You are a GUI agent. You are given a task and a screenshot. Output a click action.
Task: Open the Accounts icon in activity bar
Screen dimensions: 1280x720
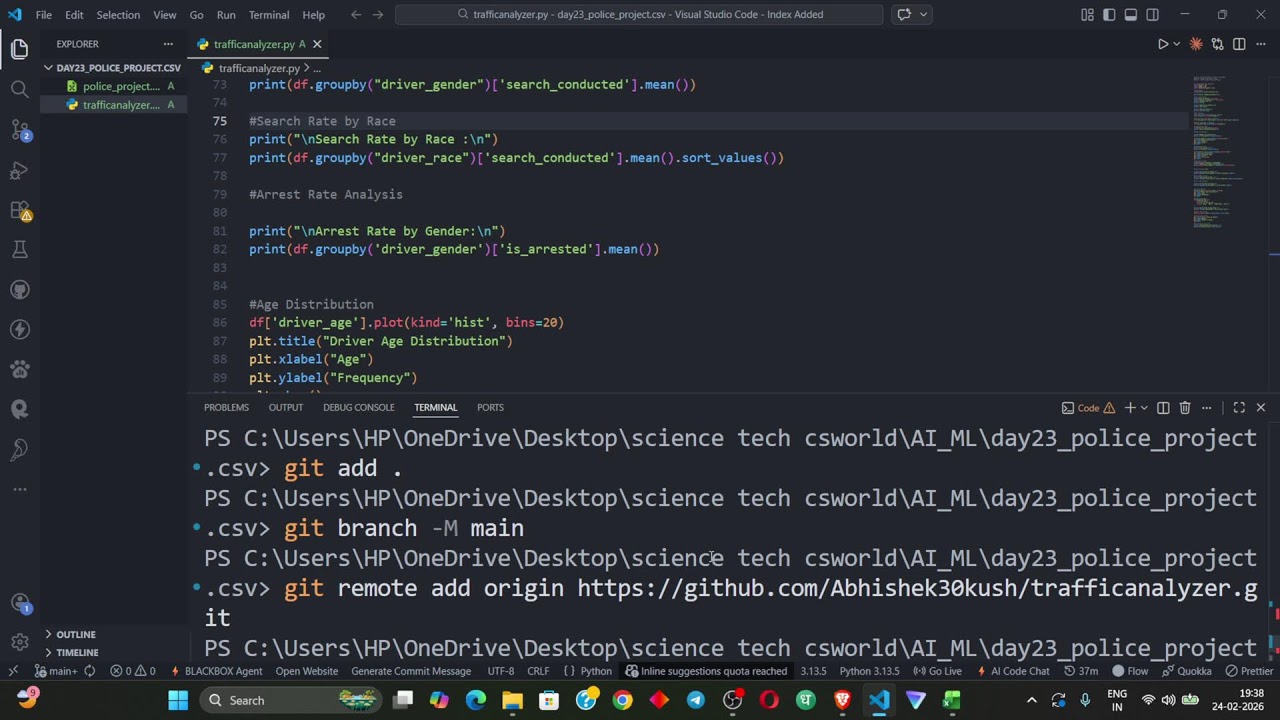click(x=19, y=603)
